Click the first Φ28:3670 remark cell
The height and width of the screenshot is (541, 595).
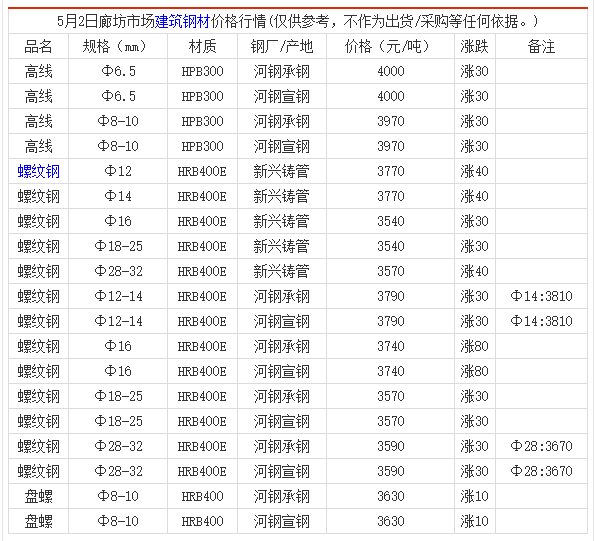coord(541,446)
